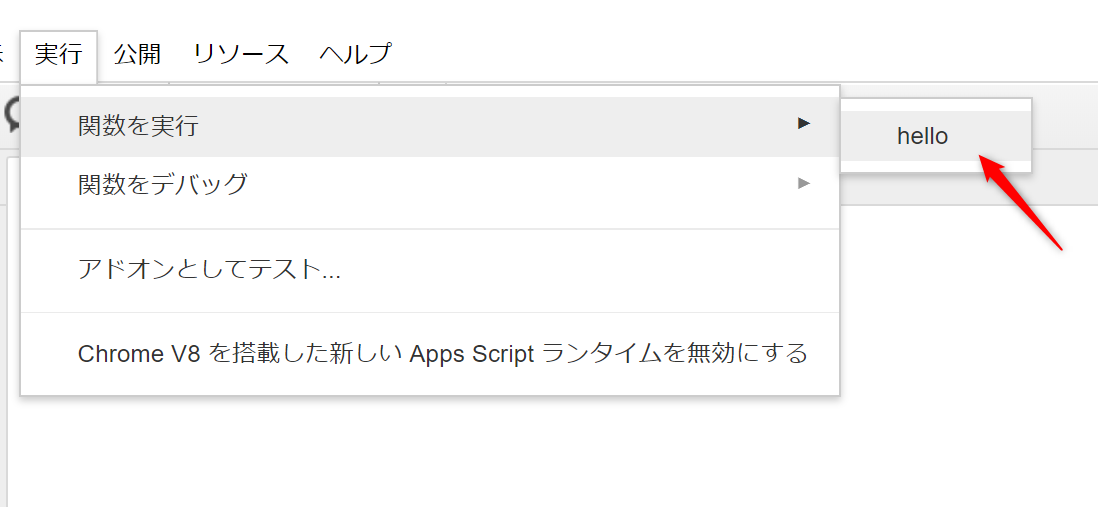Open the ヘルプ menu
The width and height of the screenshot is (1098, 507).
pos(355,54)
